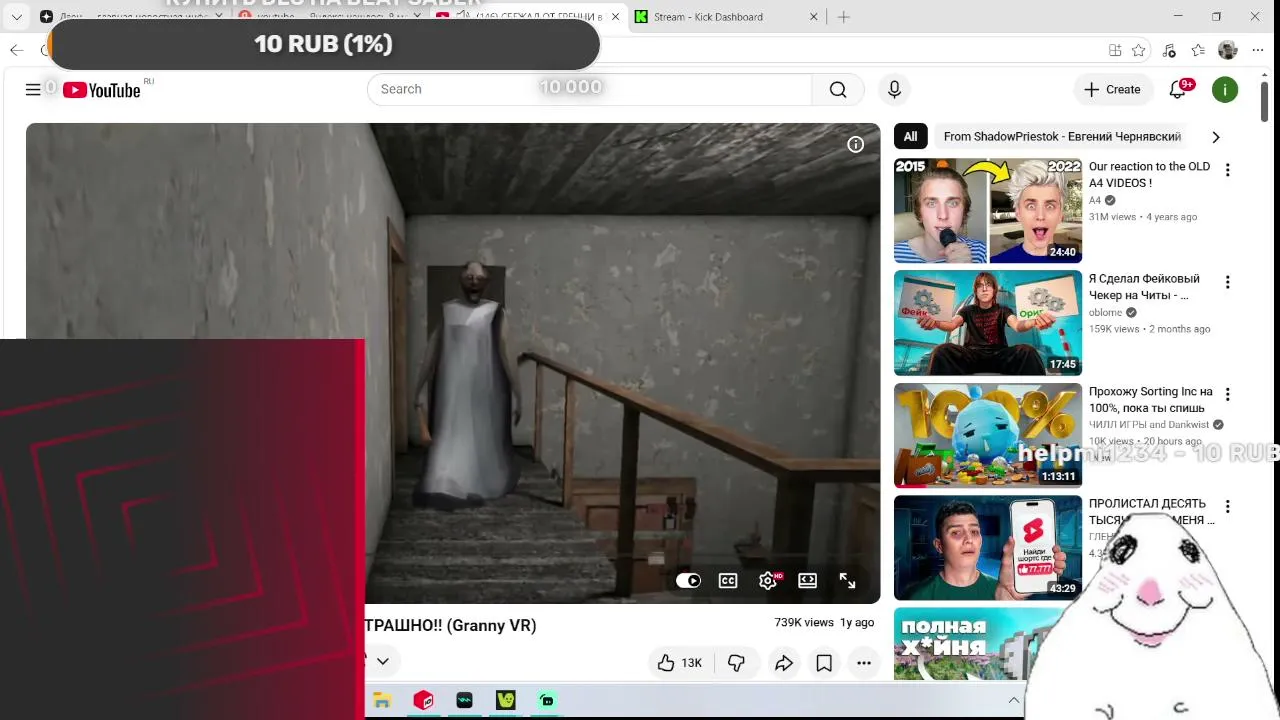
Task: Share the Granny VR video
Action: (x=784, y=663)
